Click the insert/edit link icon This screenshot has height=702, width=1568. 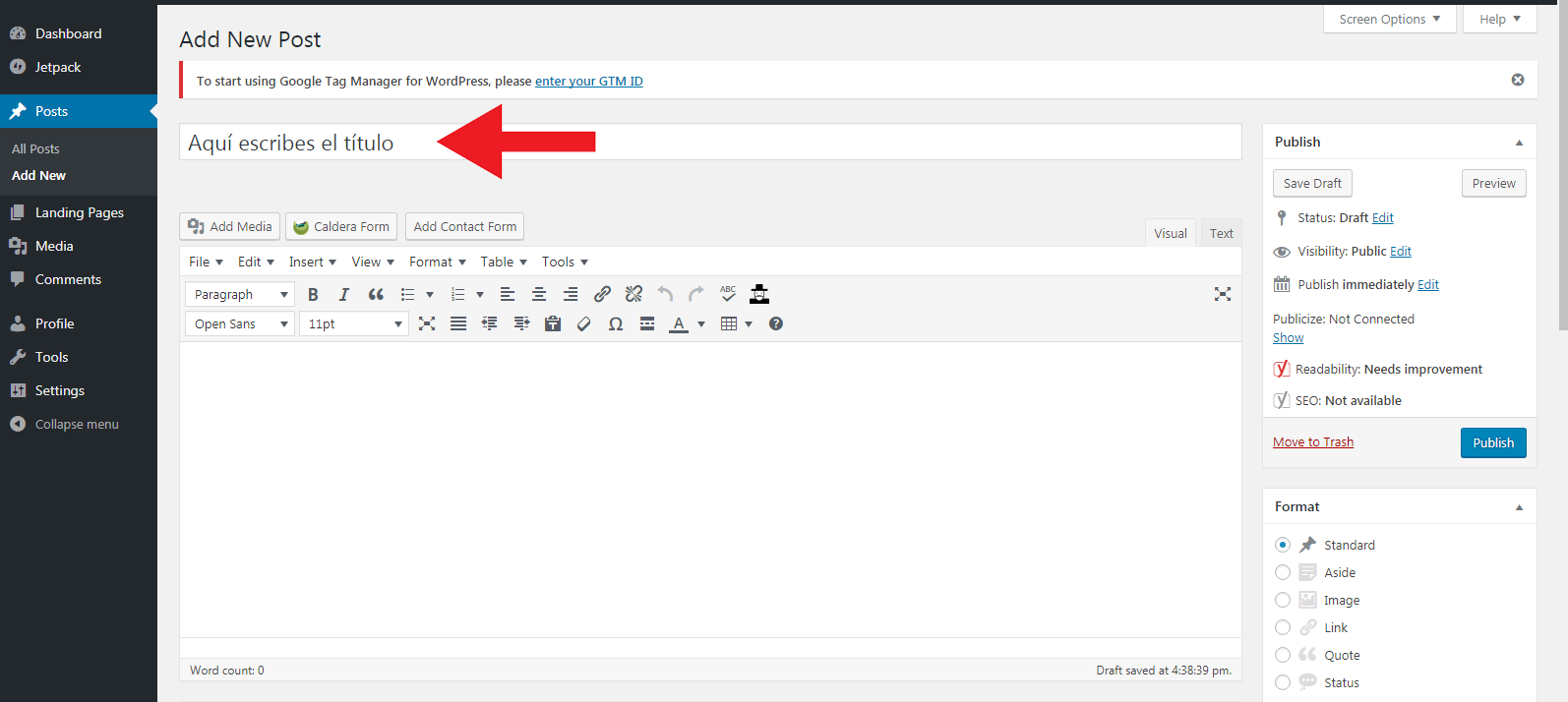[x=602, y=294]
